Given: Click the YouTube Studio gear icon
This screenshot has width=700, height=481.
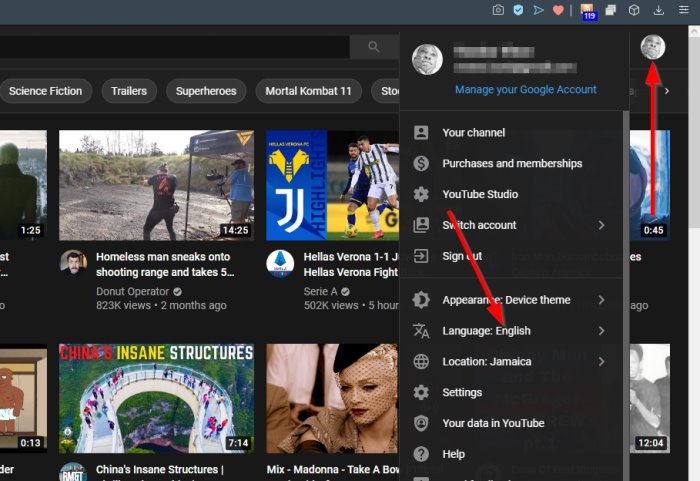Looking at the screenshot, I should pos(421,194).
